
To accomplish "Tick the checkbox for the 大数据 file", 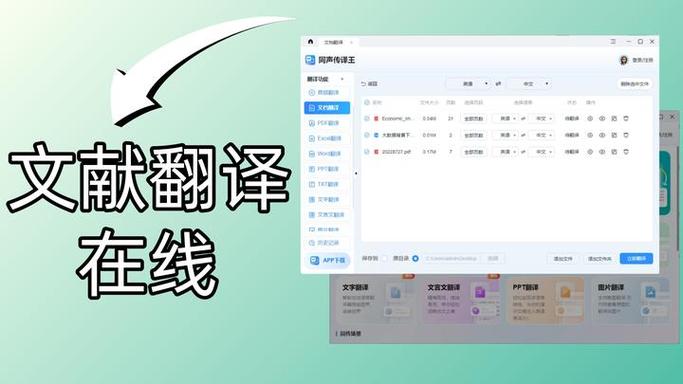I will pos(367,135).
